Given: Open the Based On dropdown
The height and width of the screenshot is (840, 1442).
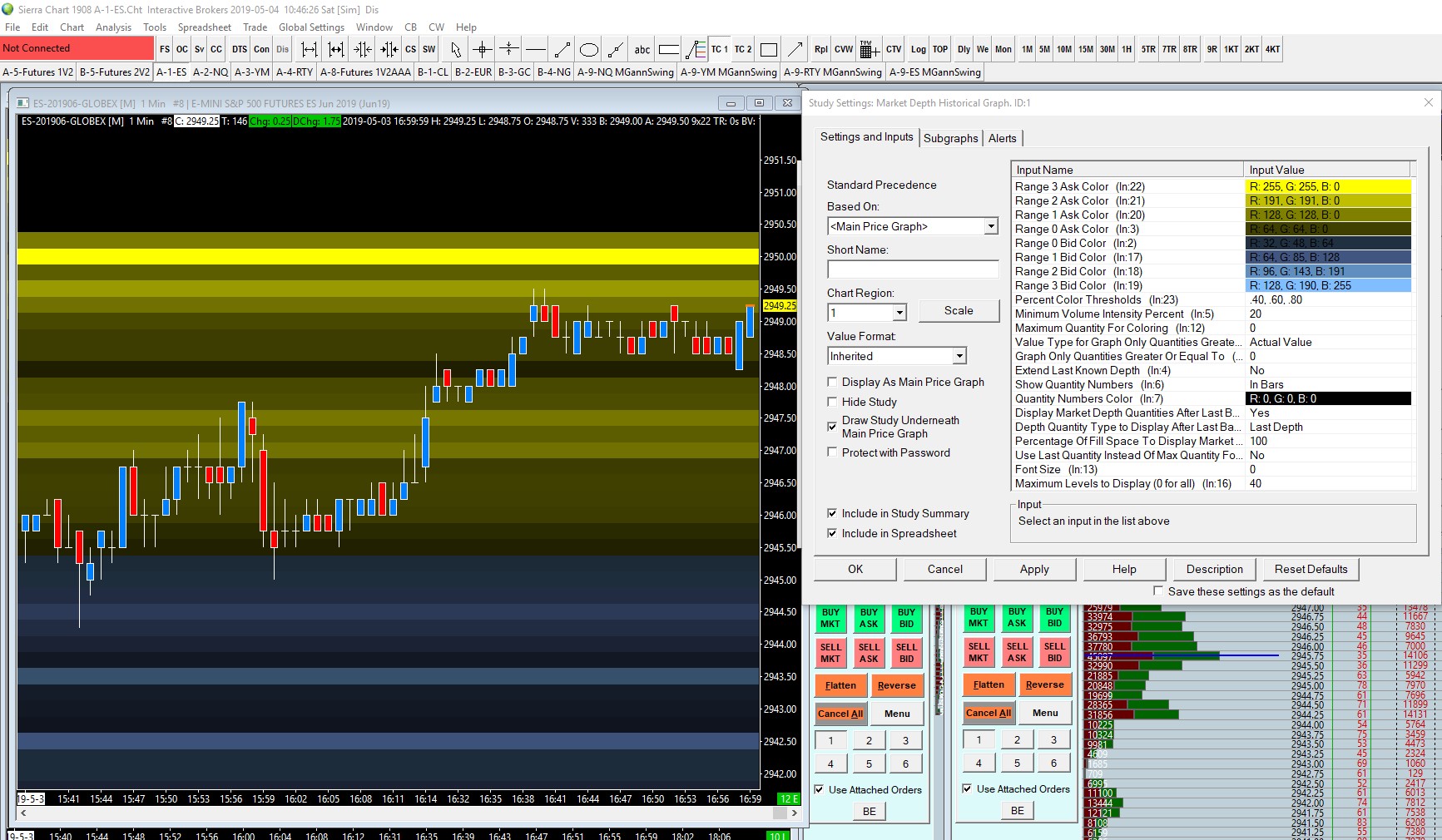Looking at the screenshot, I should click(990, 226).
